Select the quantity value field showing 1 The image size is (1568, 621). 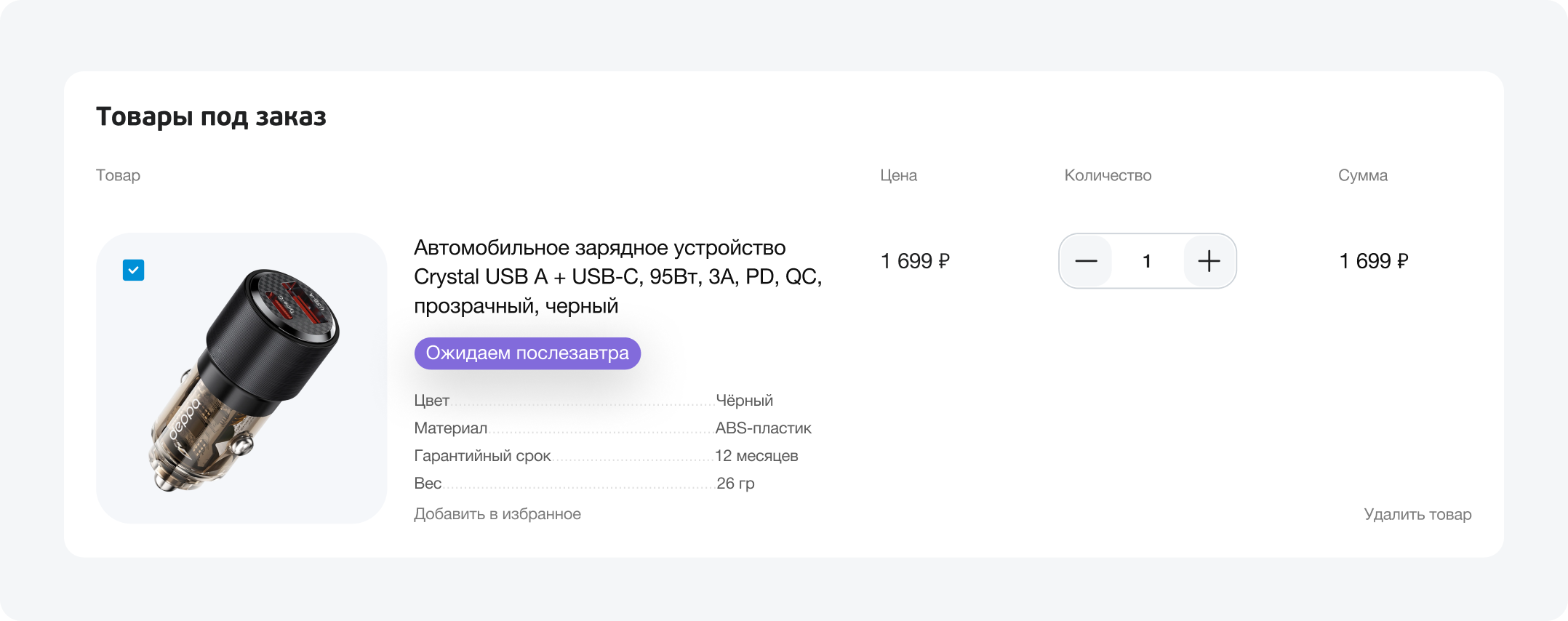pyautogui.click(x=1147, y=261)
